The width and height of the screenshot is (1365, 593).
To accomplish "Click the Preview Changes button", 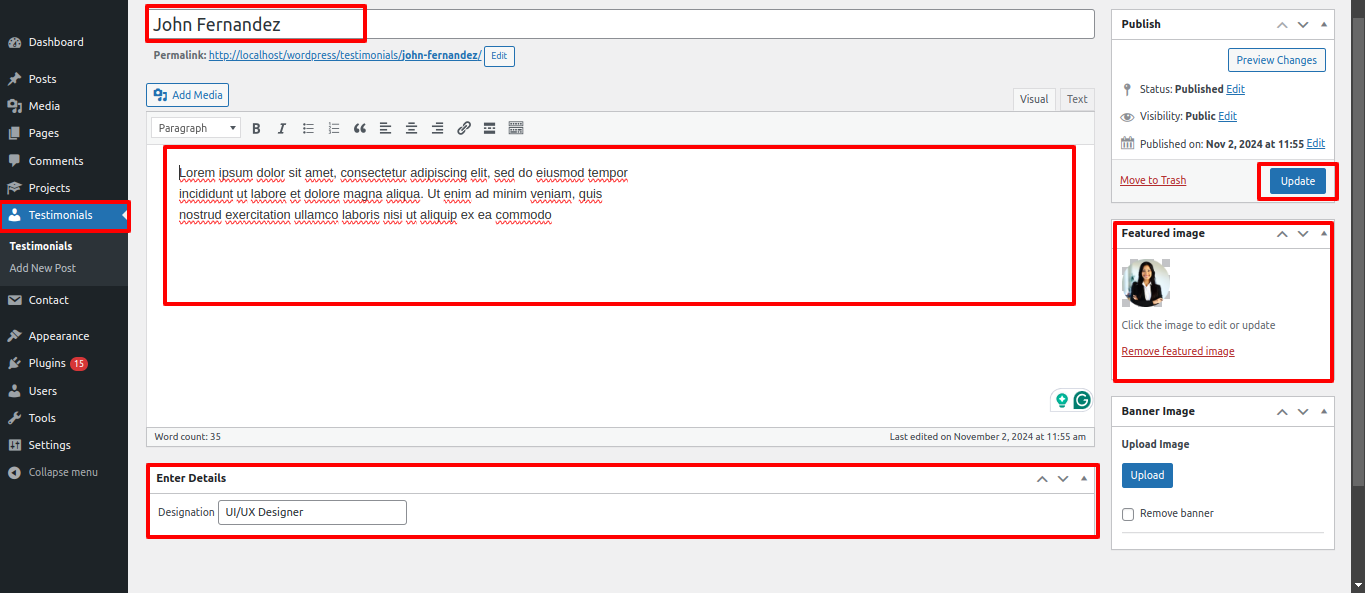I will [x=1277, y=60].
